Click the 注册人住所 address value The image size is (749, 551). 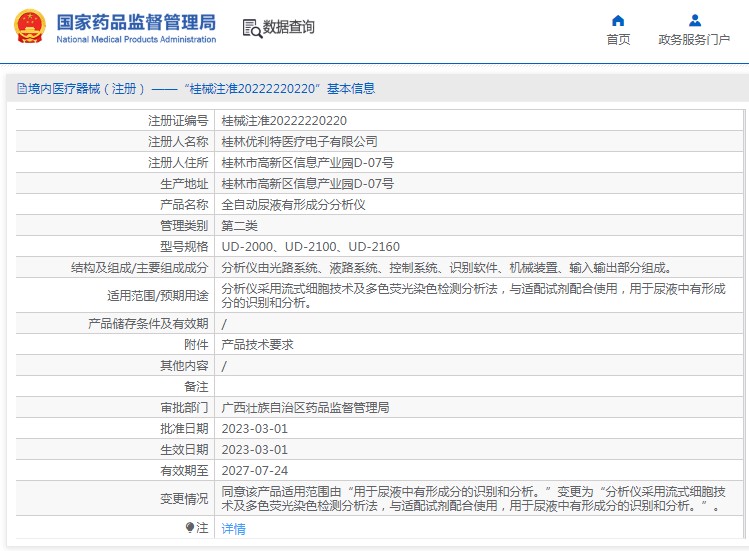[x=308, y=162]
